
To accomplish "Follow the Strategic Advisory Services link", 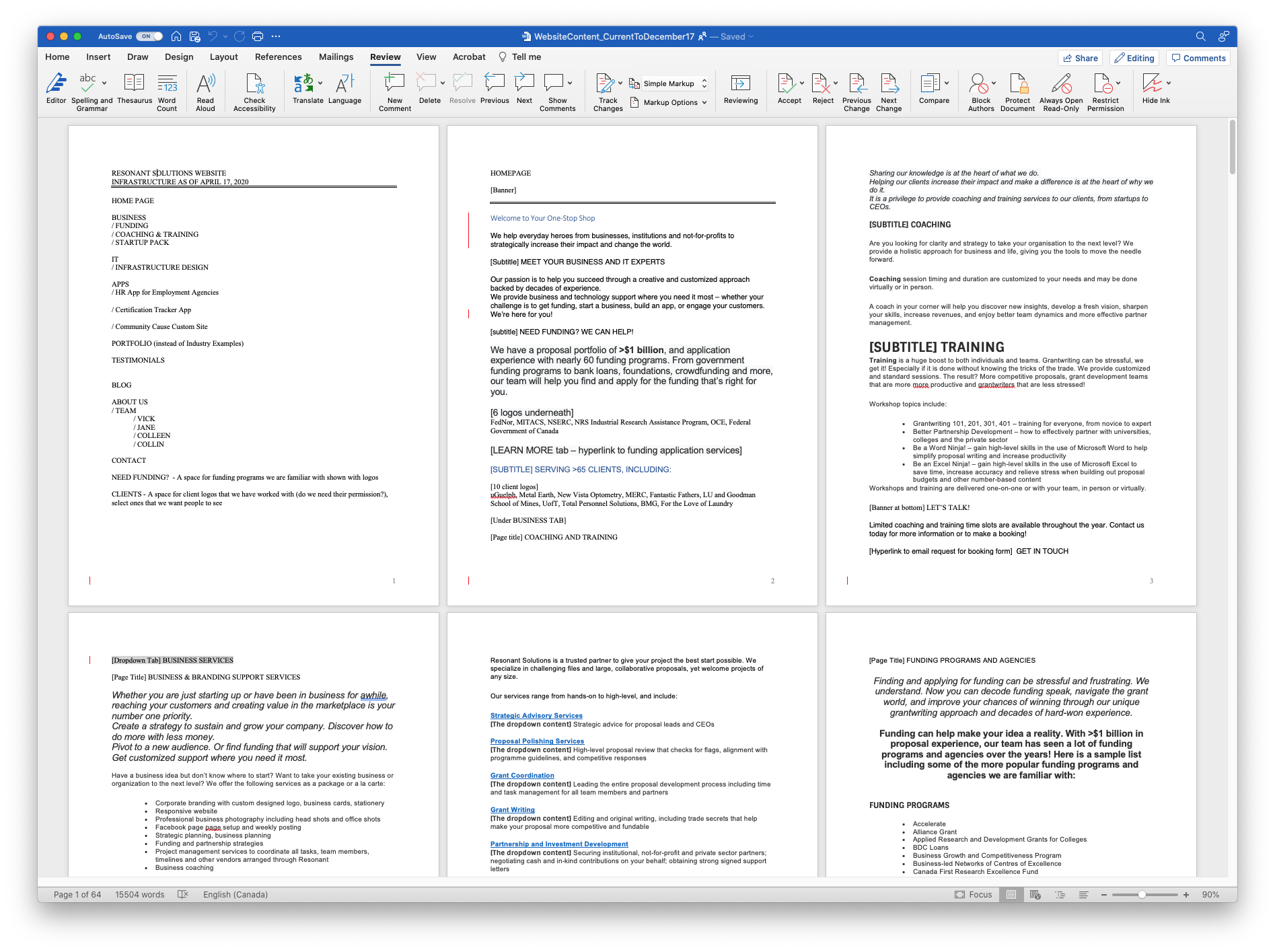I will [536, 716].
